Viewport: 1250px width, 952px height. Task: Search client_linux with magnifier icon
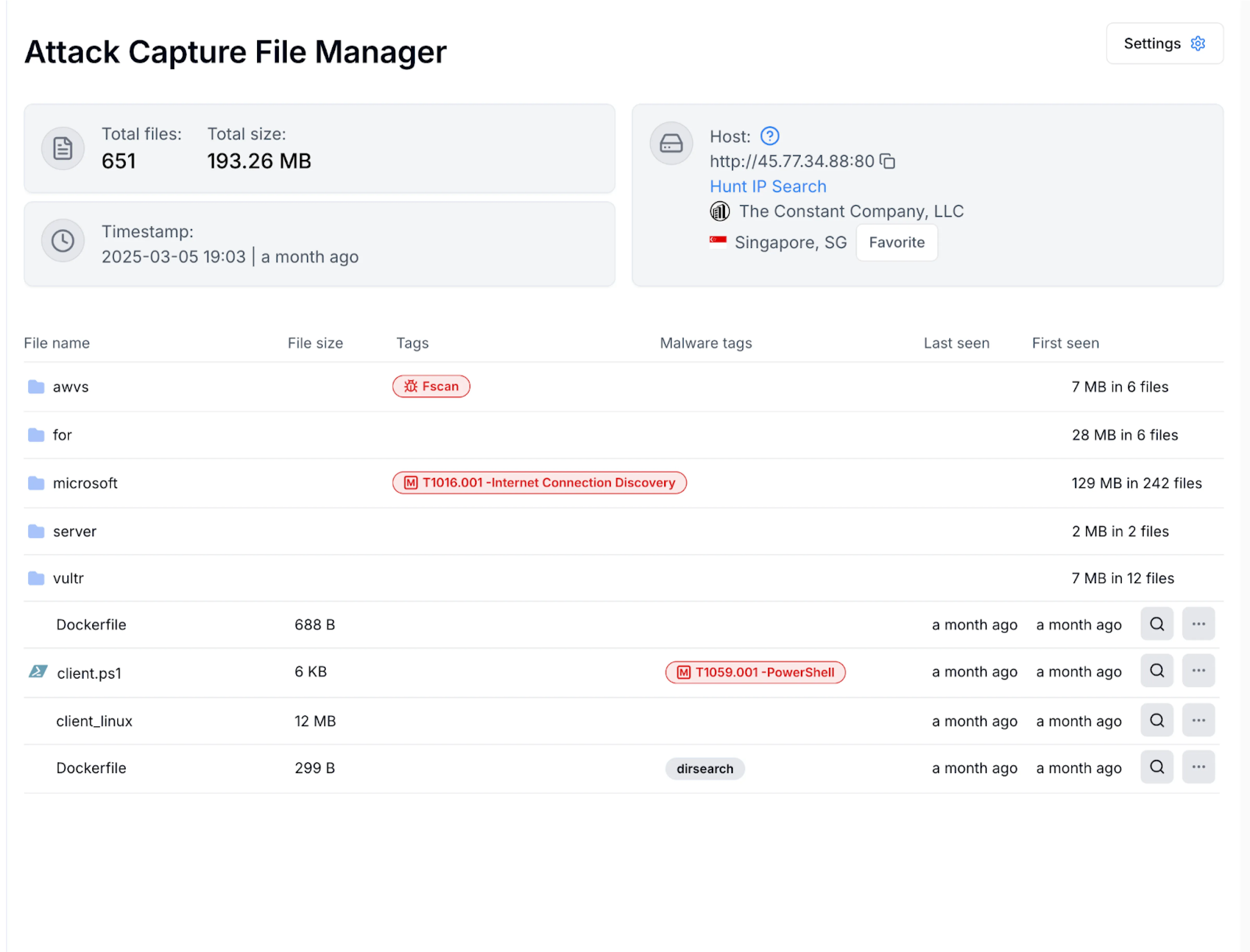(1157, 720)
